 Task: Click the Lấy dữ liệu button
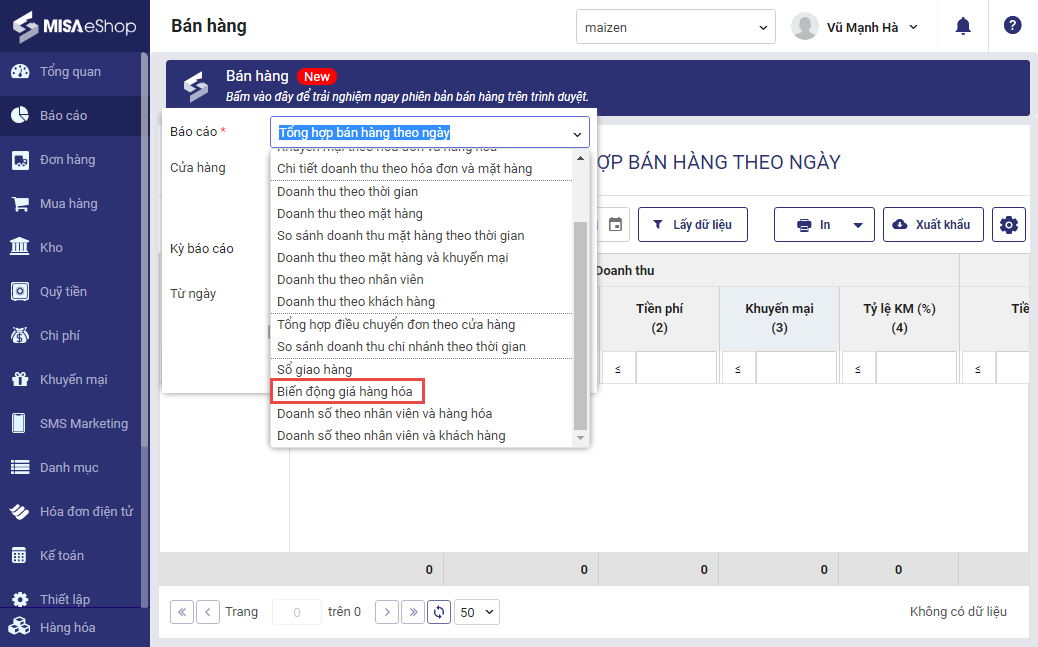point(693,224)
